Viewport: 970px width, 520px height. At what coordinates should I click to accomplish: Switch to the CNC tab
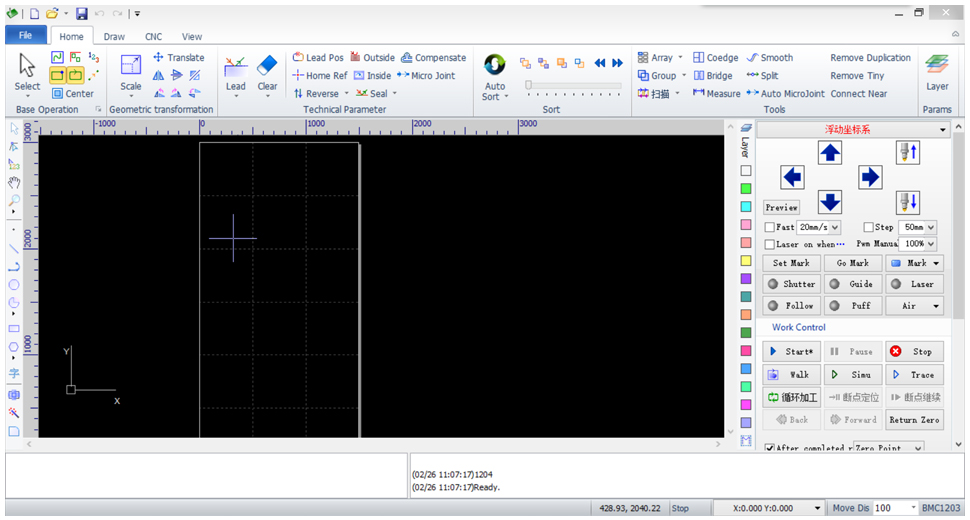tap(153, 36)
